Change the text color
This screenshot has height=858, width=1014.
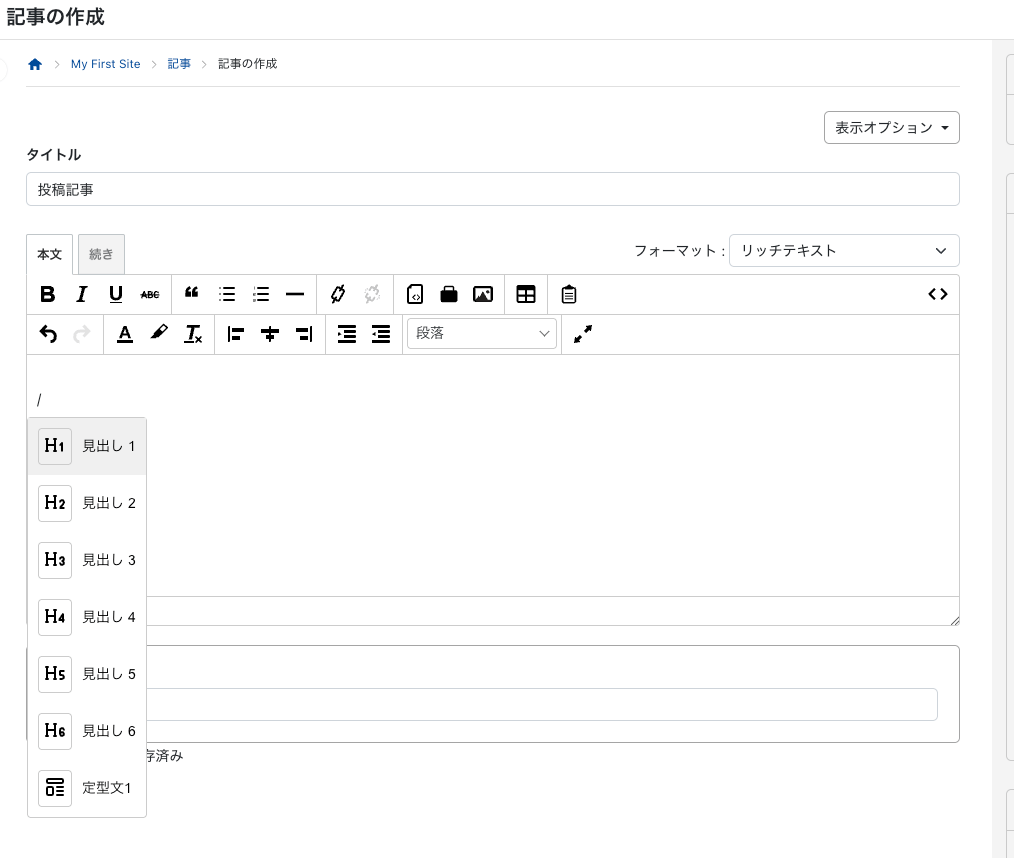coord(125,334)
